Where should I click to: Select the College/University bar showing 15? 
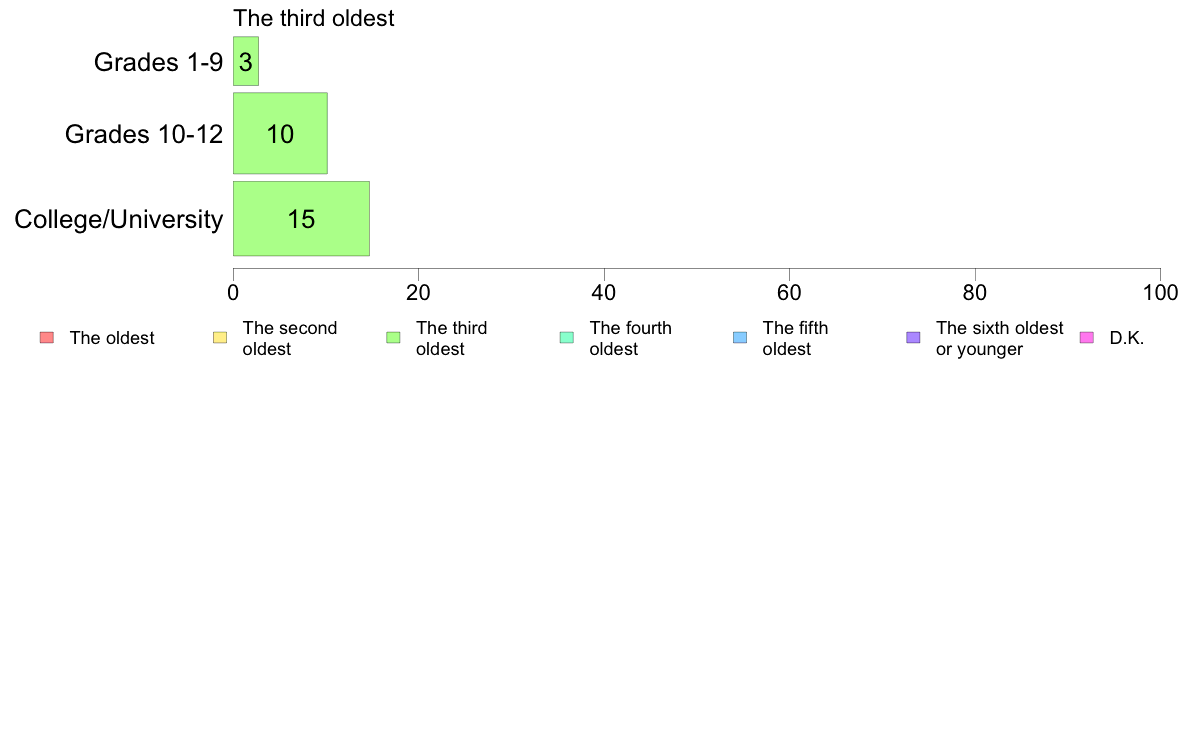point(302,219)
